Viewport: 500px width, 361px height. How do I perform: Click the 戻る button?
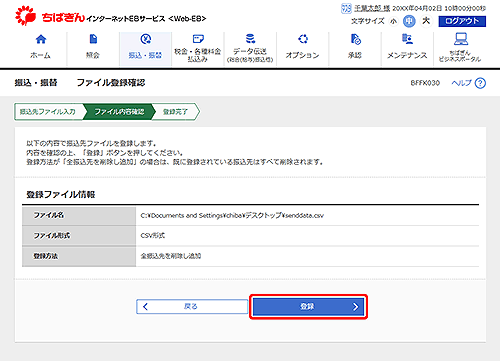pyautogui.click(x=192, y=307)
